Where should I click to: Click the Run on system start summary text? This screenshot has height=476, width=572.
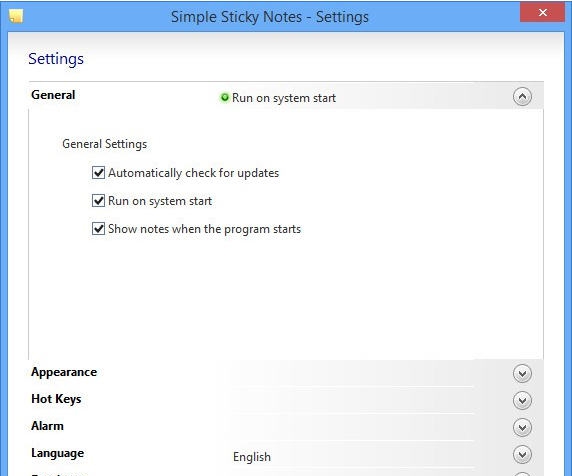click(284, 98)
